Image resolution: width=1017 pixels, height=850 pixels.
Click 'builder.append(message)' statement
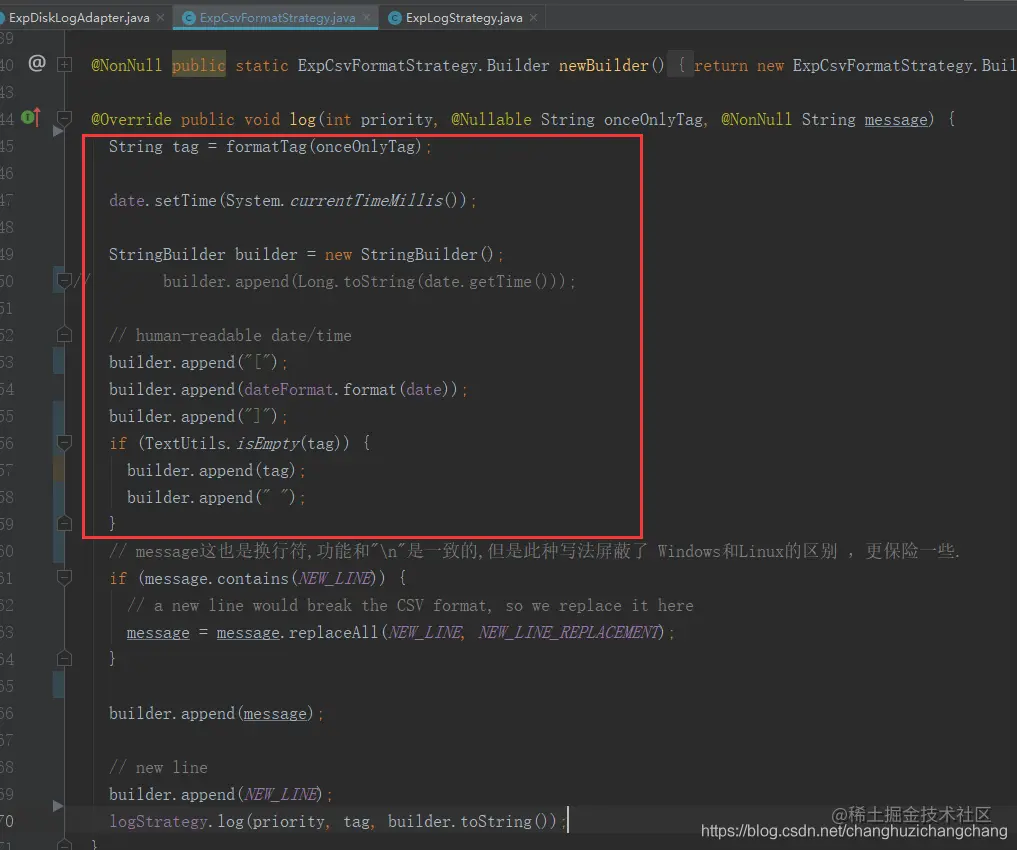(216, 714)
